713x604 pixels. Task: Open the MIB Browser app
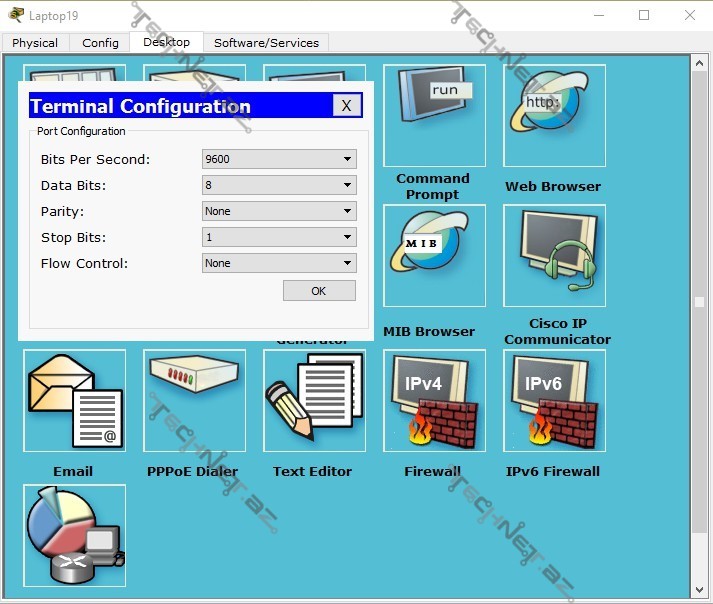pos(434,256)
